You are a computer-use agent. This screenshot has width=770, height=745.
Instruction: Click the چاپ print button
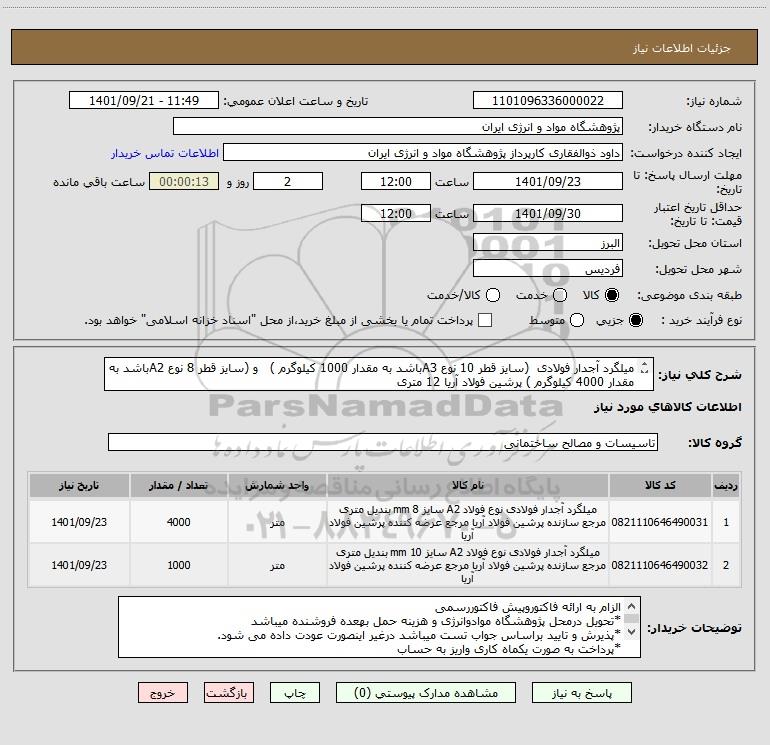tap(295, 693)
